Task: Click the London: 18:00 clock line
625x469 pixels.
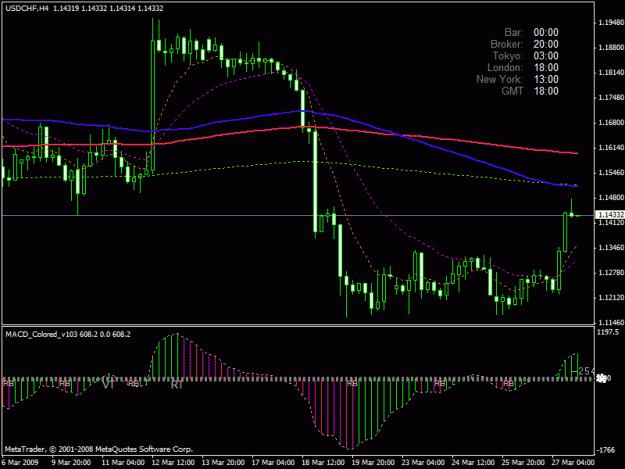Action: (523, 68)
